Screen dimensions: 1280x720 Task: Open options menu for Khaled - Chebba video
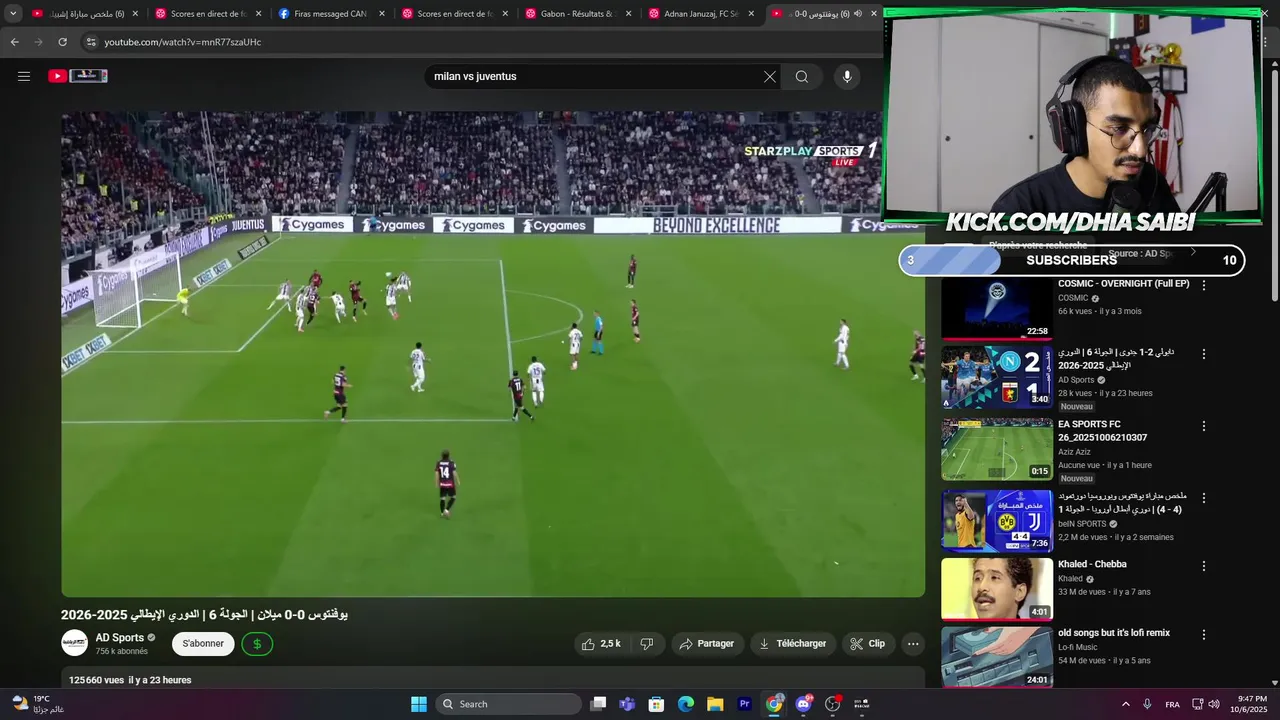pyautogui.click(x=1204, y=566)
